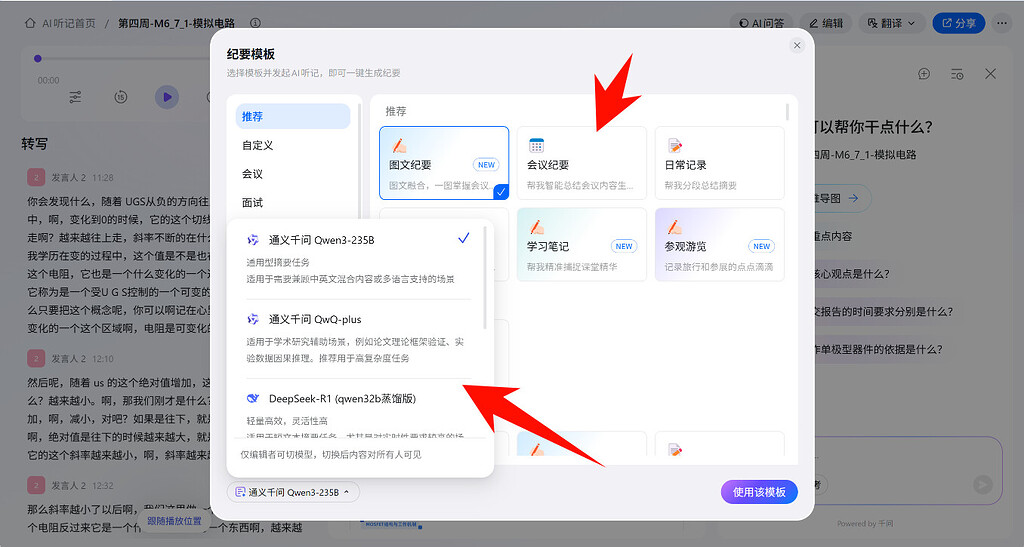The height and width of the screenshot is (547, 1024).
Task: Choose the 图文纪要 template card
Action: pos(444,163)
